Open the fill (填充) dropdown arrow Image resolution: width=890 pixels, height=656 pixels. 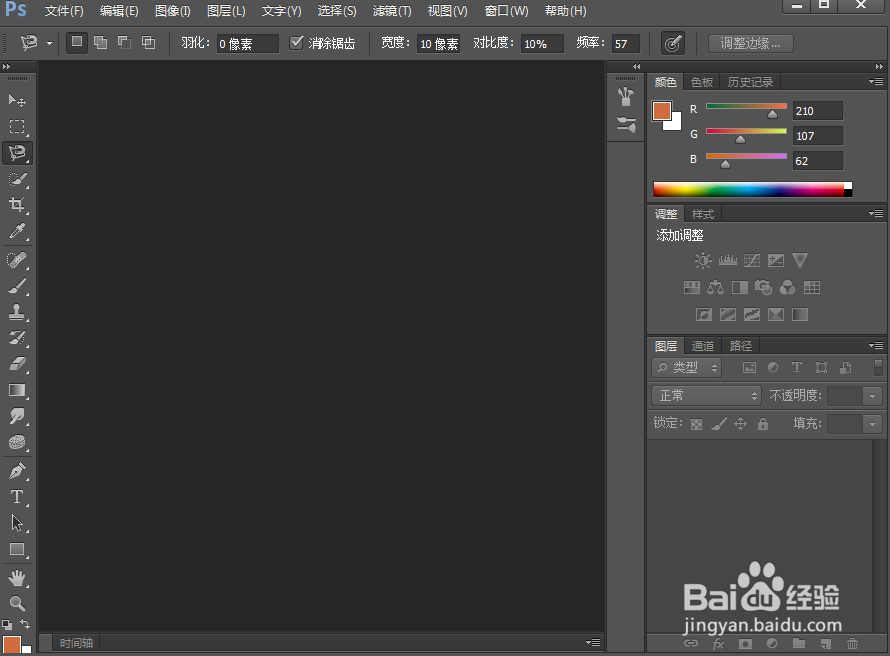coord(872,424)
